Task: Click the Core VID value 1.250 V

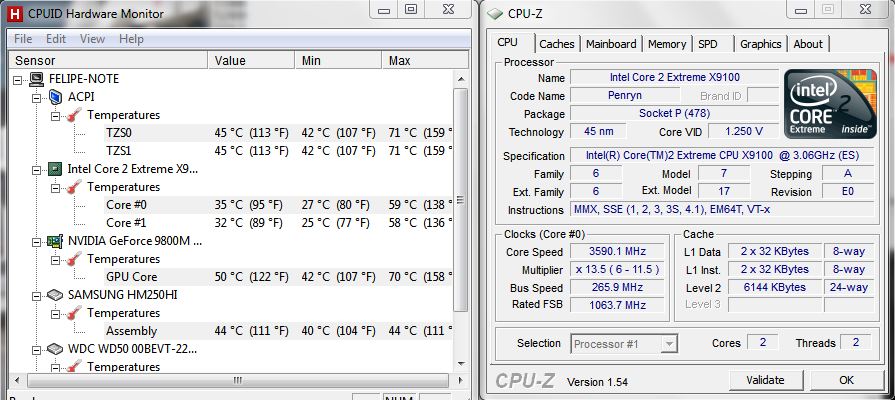Action: coord(743,131)
